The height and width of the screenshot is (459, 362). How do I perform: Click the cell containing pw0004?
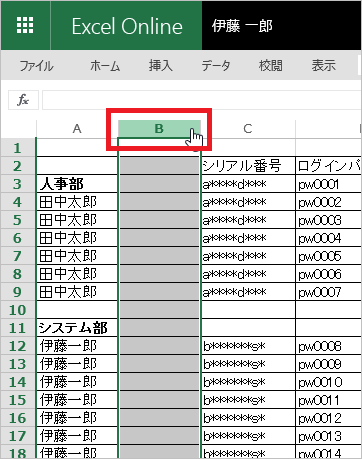(329, 238)
